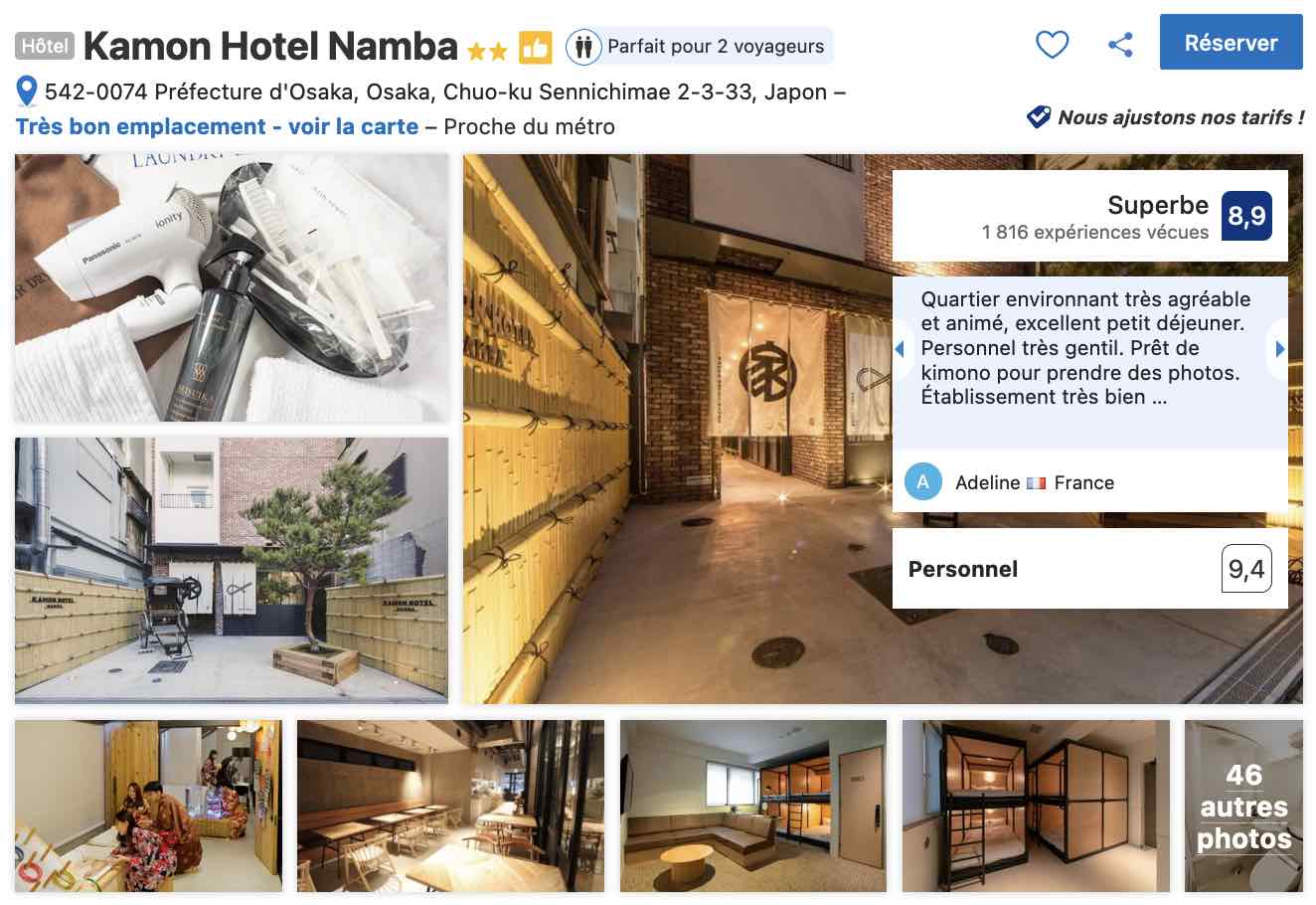Click the price-adjust tag checkmark icon
This screenshot has height=905, width=1316.
pos(1038,117)
